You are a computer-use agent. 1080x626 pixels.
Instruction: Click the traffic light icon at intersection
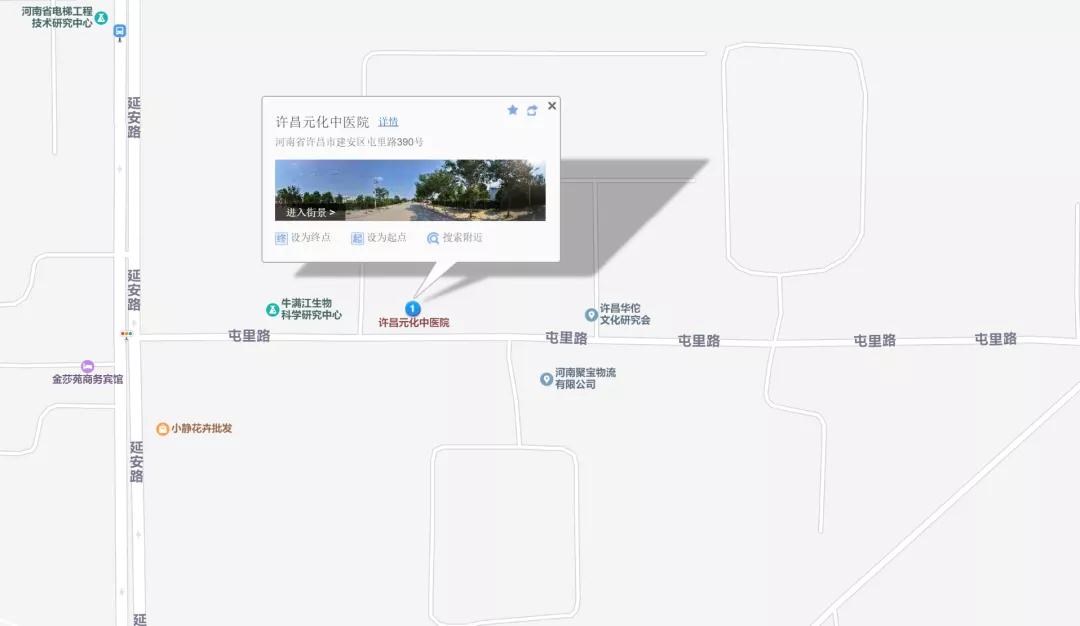click(x=127, y=334)
